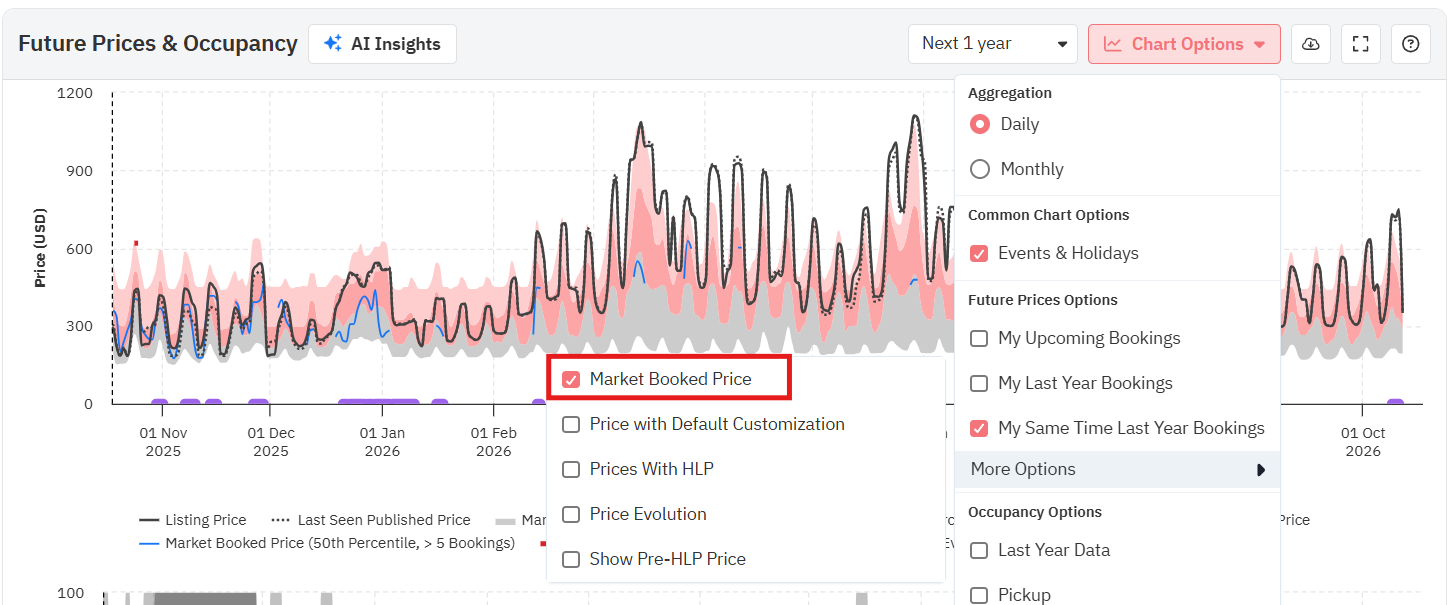Open fullscreen chart view icon

(x=1360, y=44)
